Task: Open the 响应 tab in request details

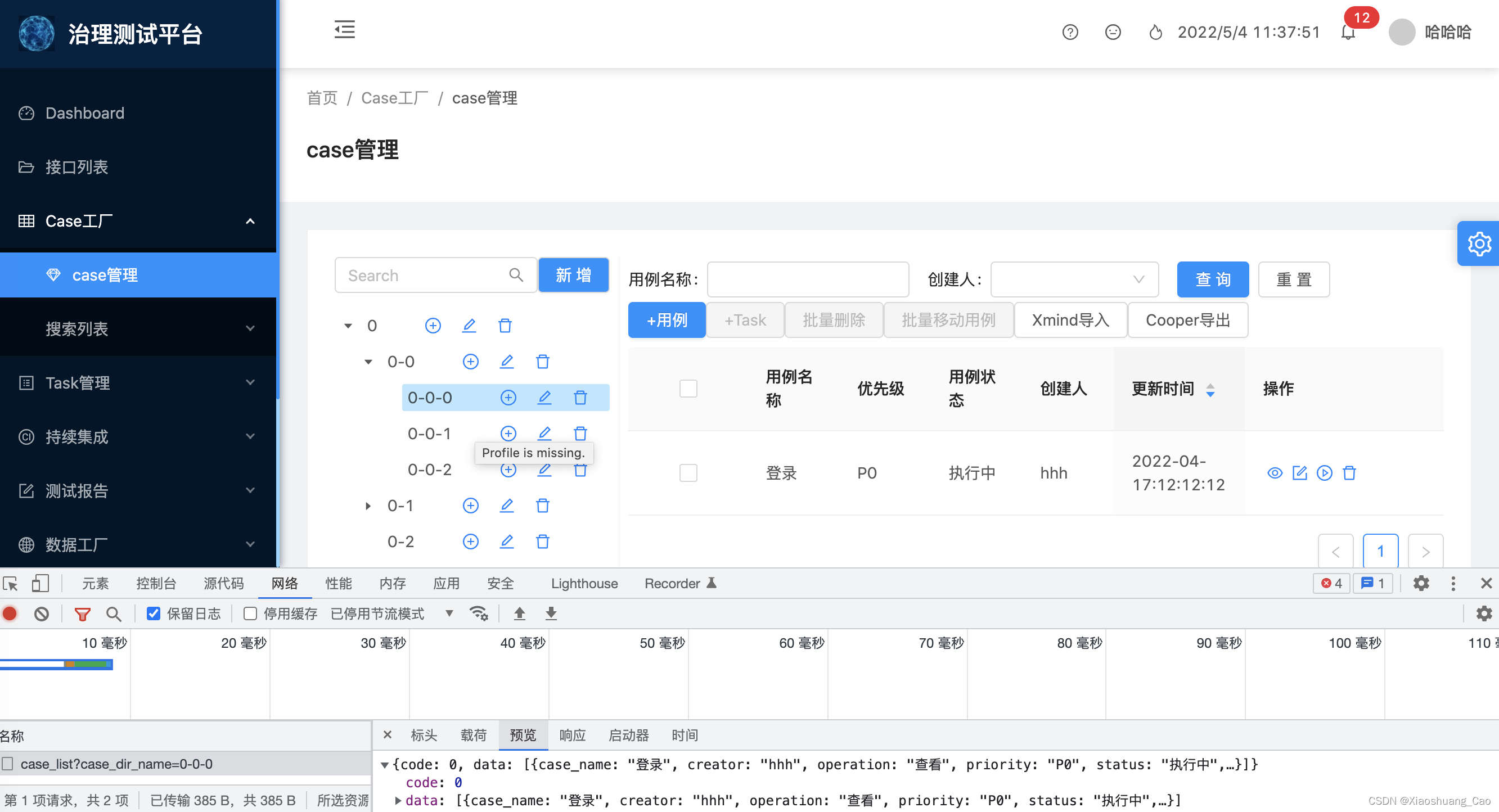Action: [x=572, y=735]
